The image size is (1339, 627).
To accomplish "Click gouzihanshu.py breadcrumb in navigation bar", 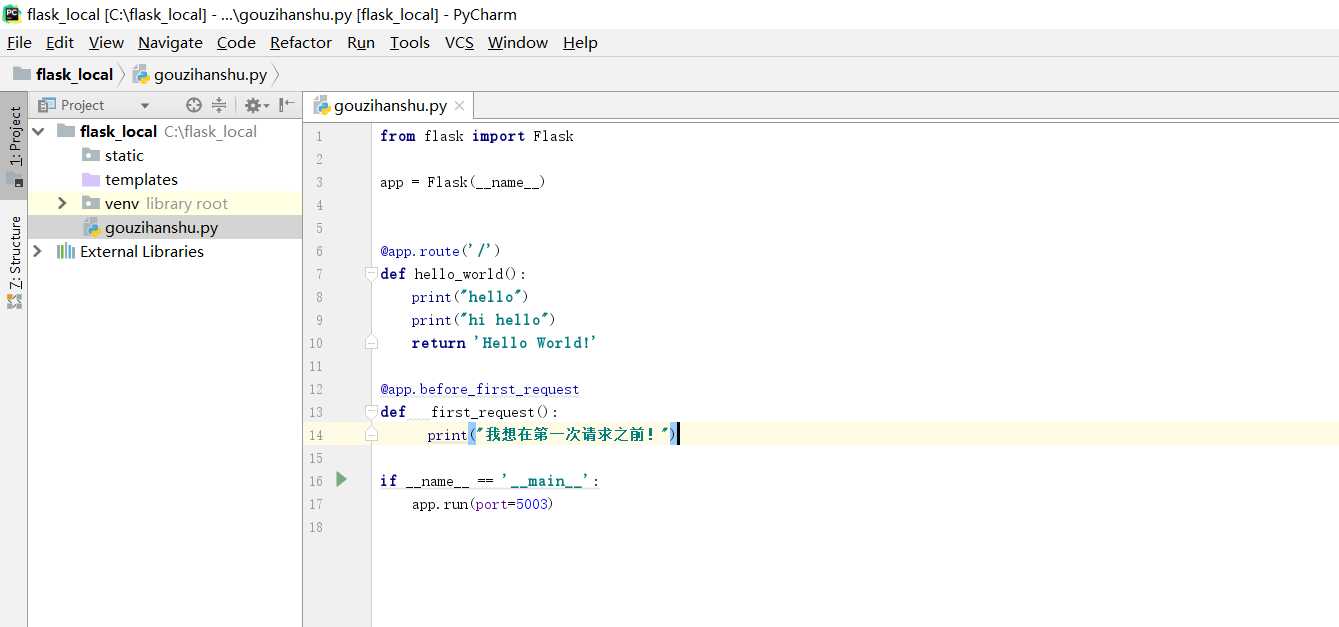I will point(200,74).
